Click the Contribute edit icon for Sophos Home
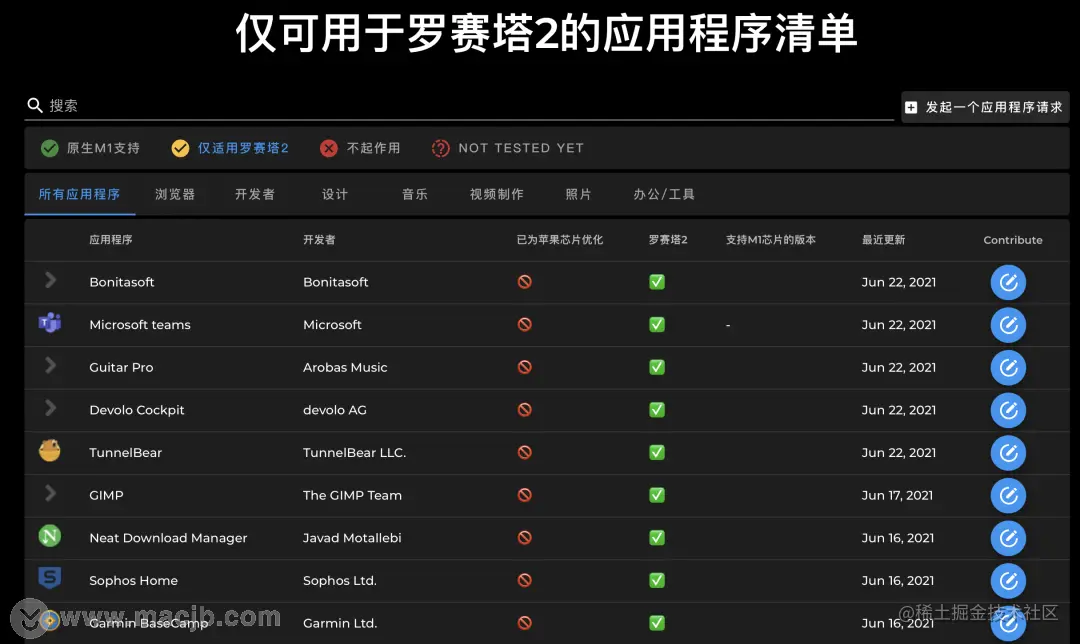The image size is (1080, 644). (x=1008, y=581)
